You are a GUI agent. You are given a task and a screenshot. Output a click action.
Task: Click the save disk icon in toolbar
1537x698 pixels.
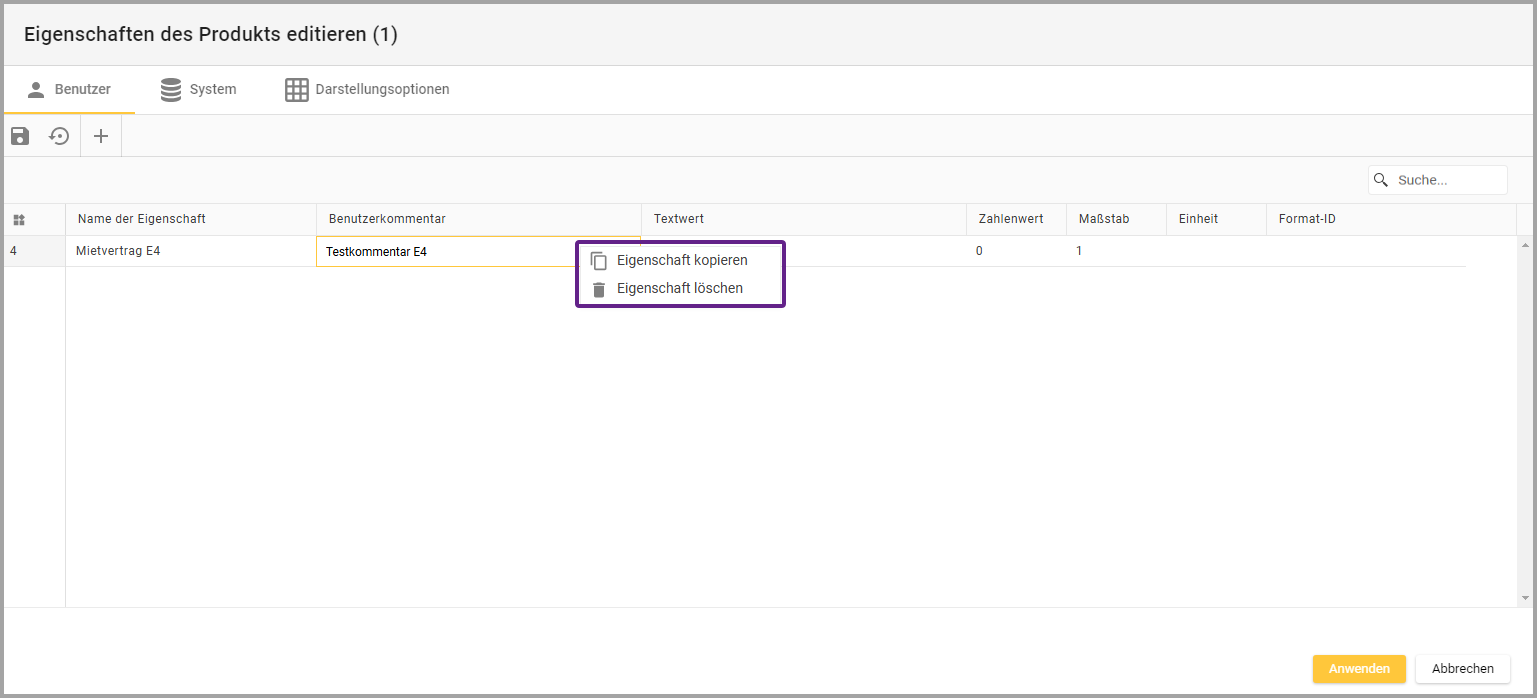coord(20,136)
